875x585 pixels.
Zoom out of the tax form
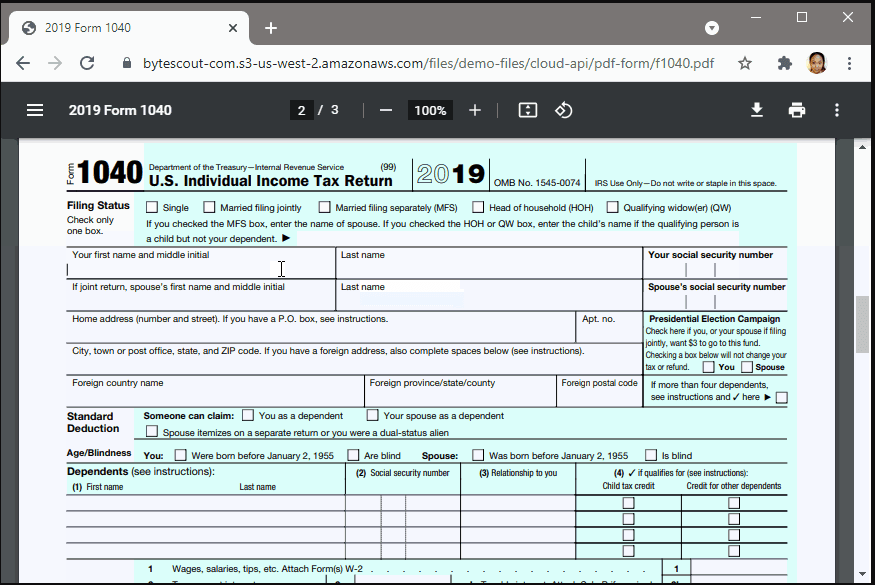click(385, 110)
